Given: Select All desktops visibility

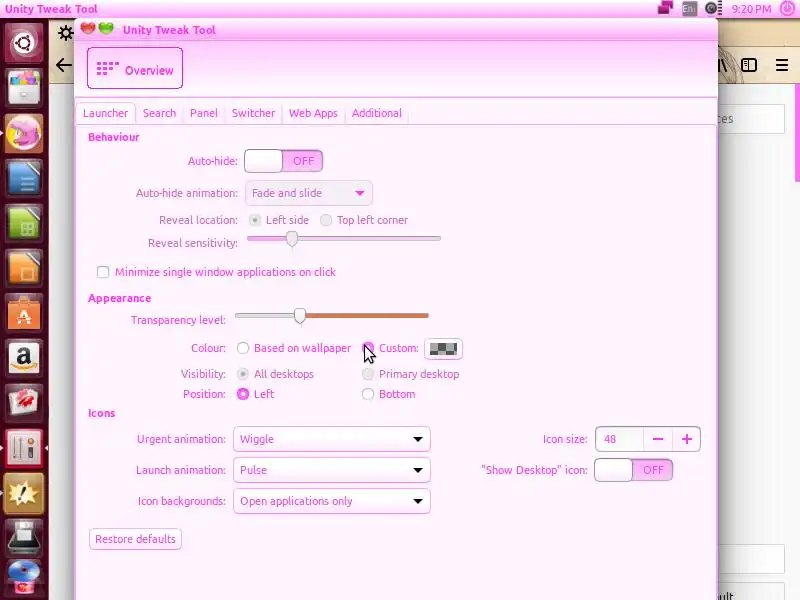Looking at the screenshot, I should pyautogui.click(x=243, y=374).
